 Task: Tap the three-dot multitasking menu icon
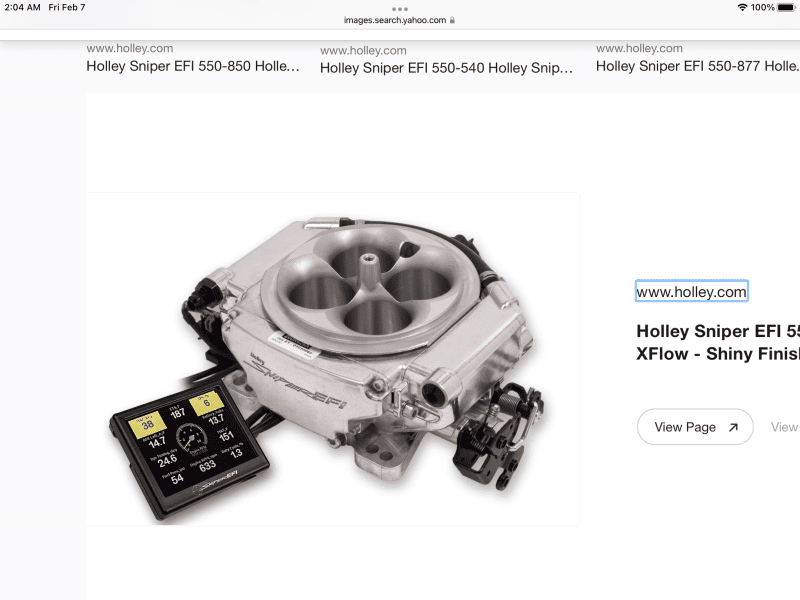point(399,9)
